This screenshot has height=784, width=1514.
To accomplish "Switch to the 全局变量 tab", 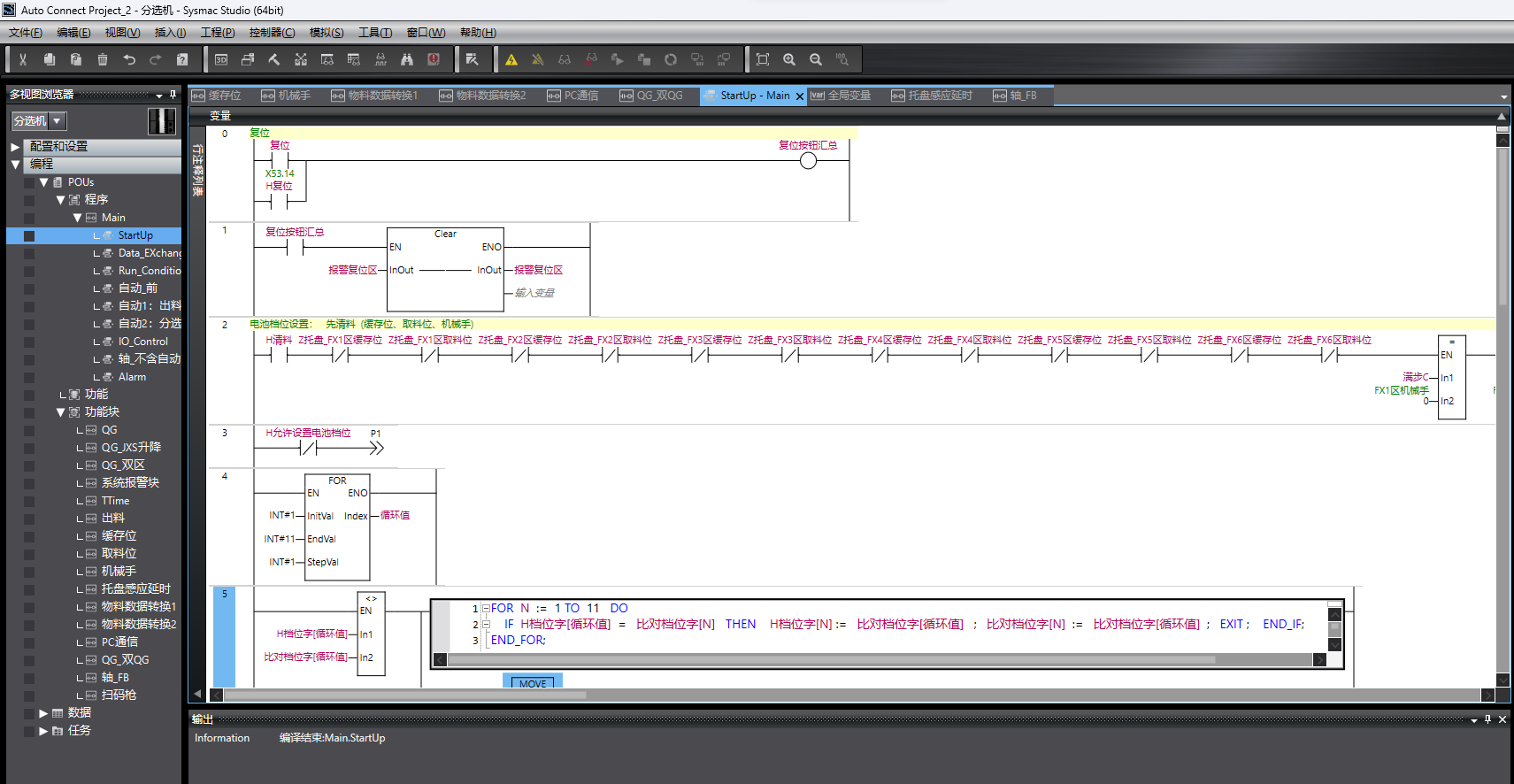I will pos(842,96).
